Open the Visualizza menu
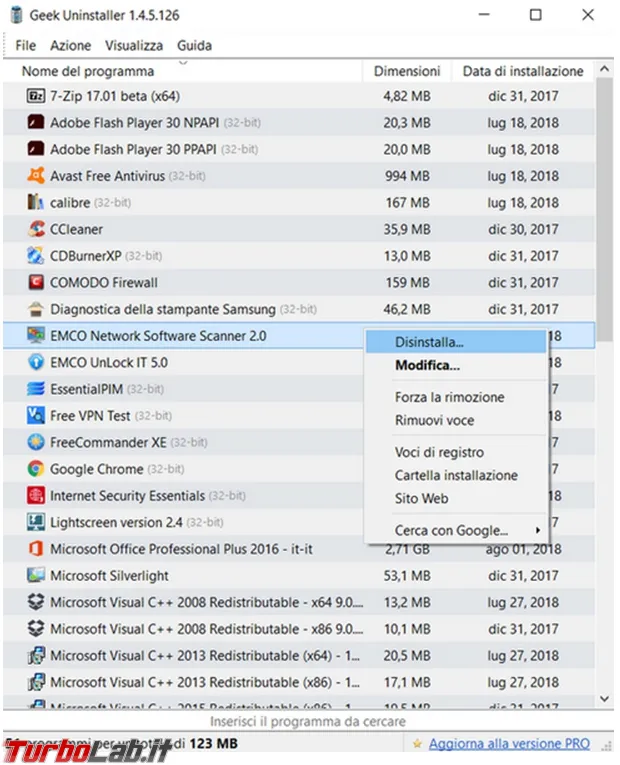The width and height of the screenshot is (620, 765). 134,45
